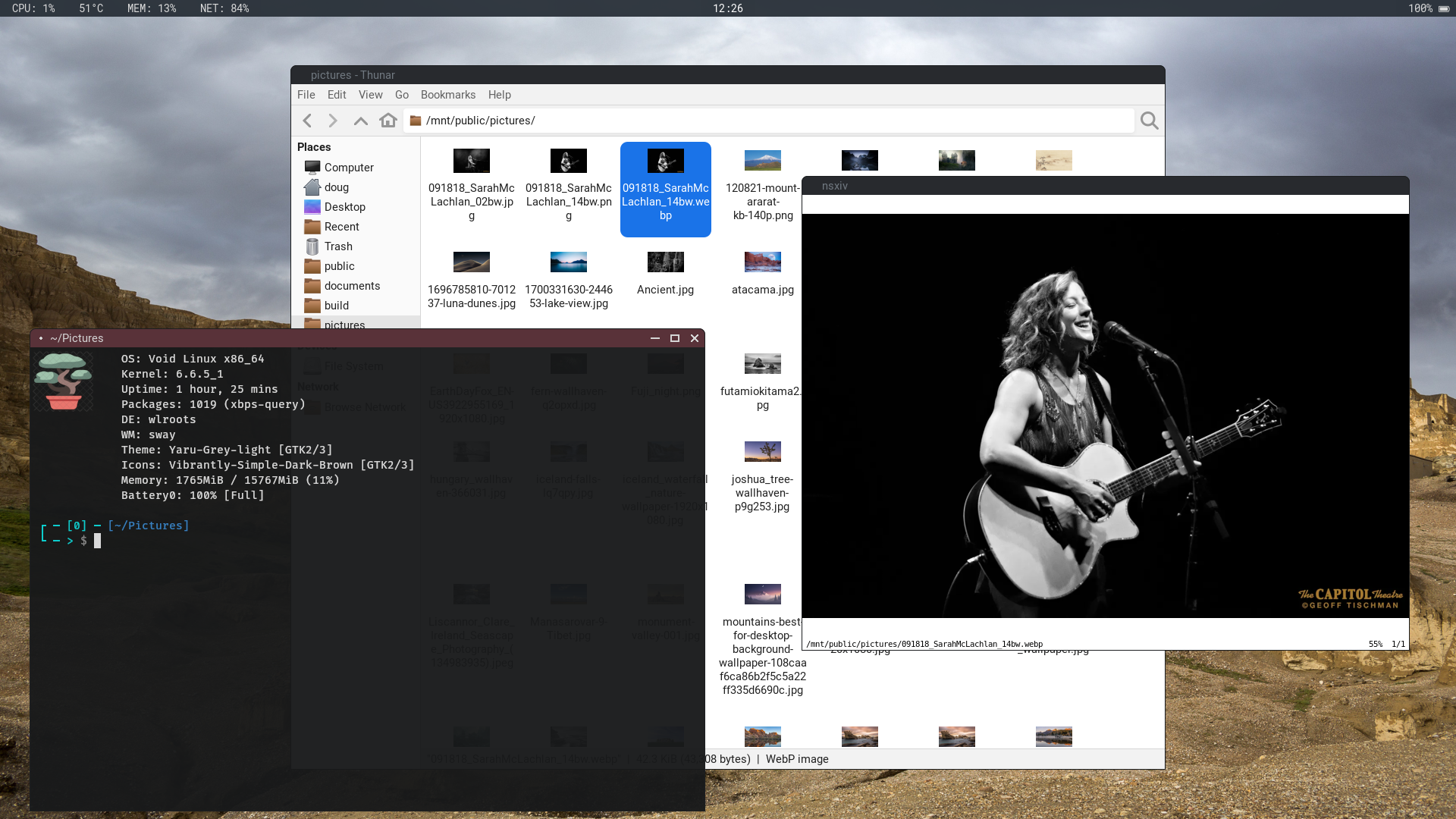The width and height of the screenshot is (1456, 819).
Task: Go to parent folder with up arrow
Action: [361, 121]
